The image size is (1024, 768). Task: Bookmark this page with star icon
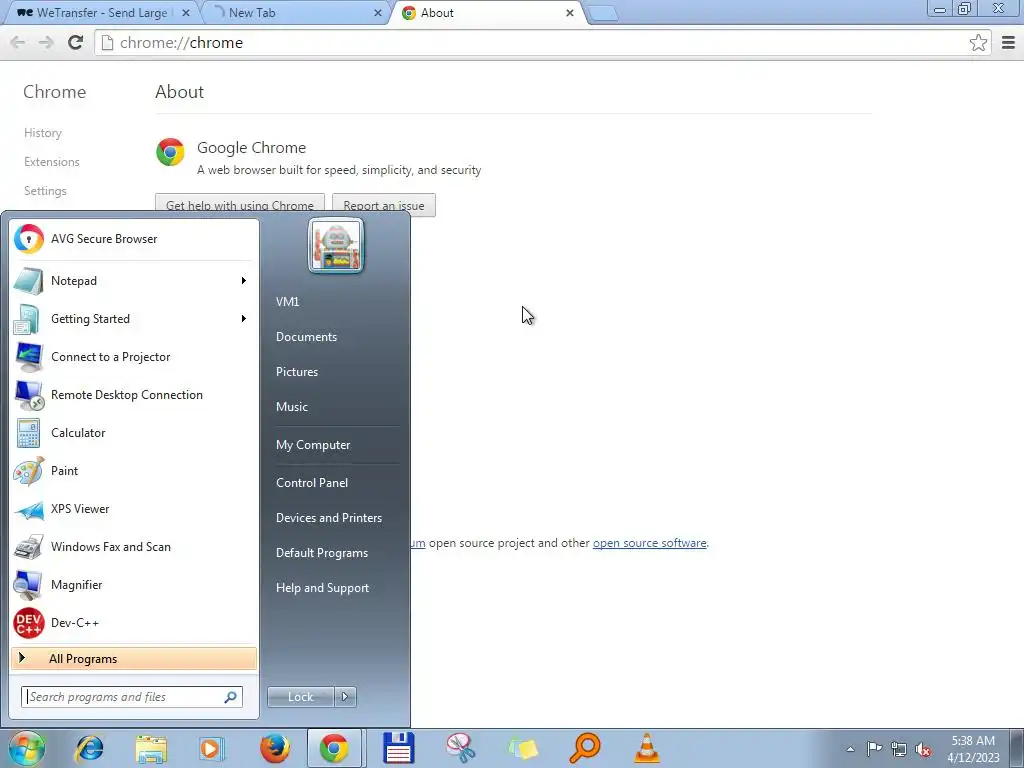[978, 42]
